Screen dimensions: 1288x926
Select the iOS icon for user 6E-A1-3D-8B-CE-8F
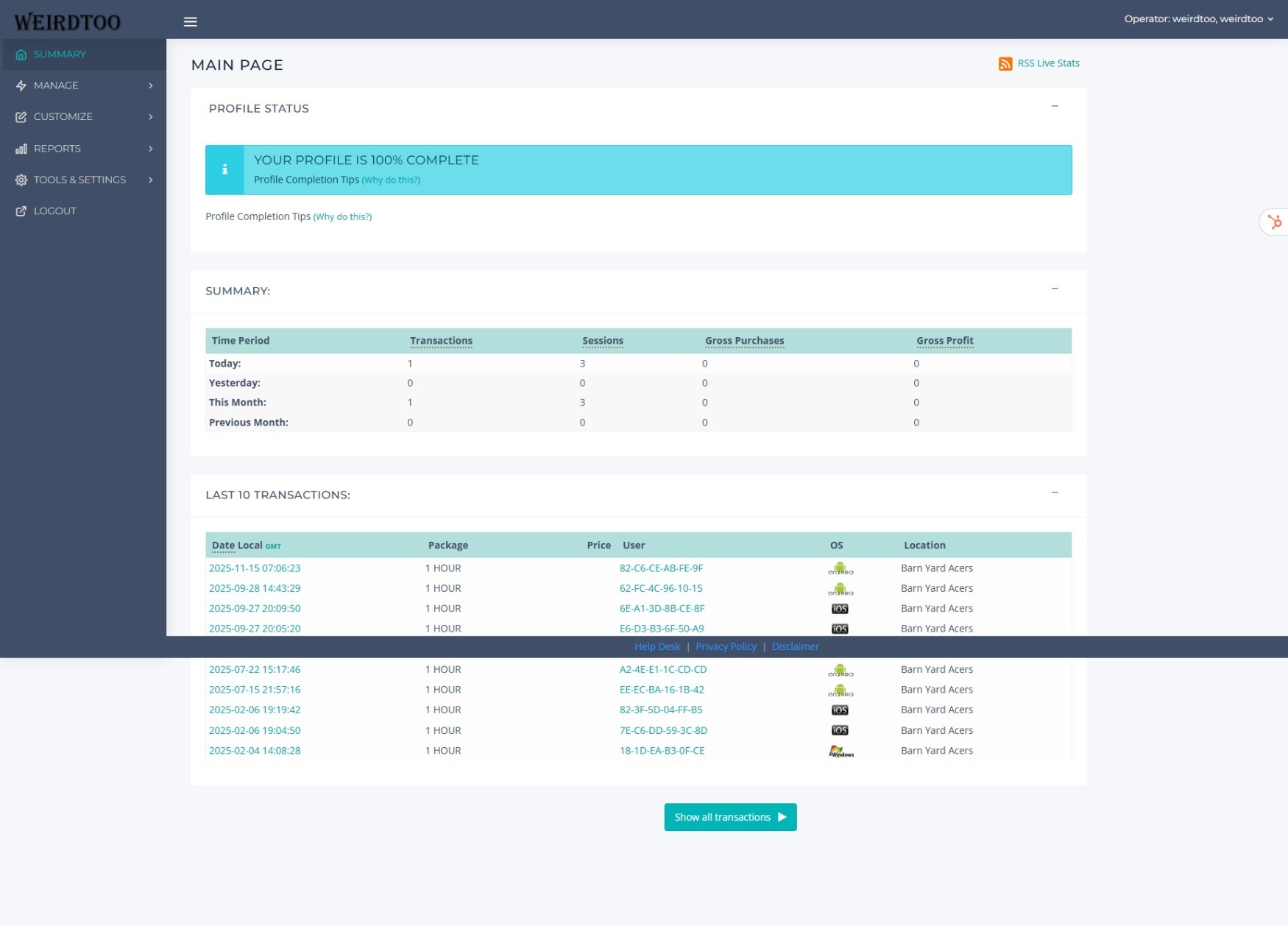click(x=839, y=608)
